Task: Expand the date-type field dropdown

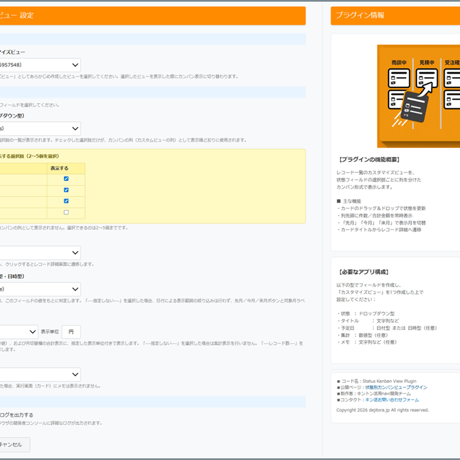Action: 40,289
